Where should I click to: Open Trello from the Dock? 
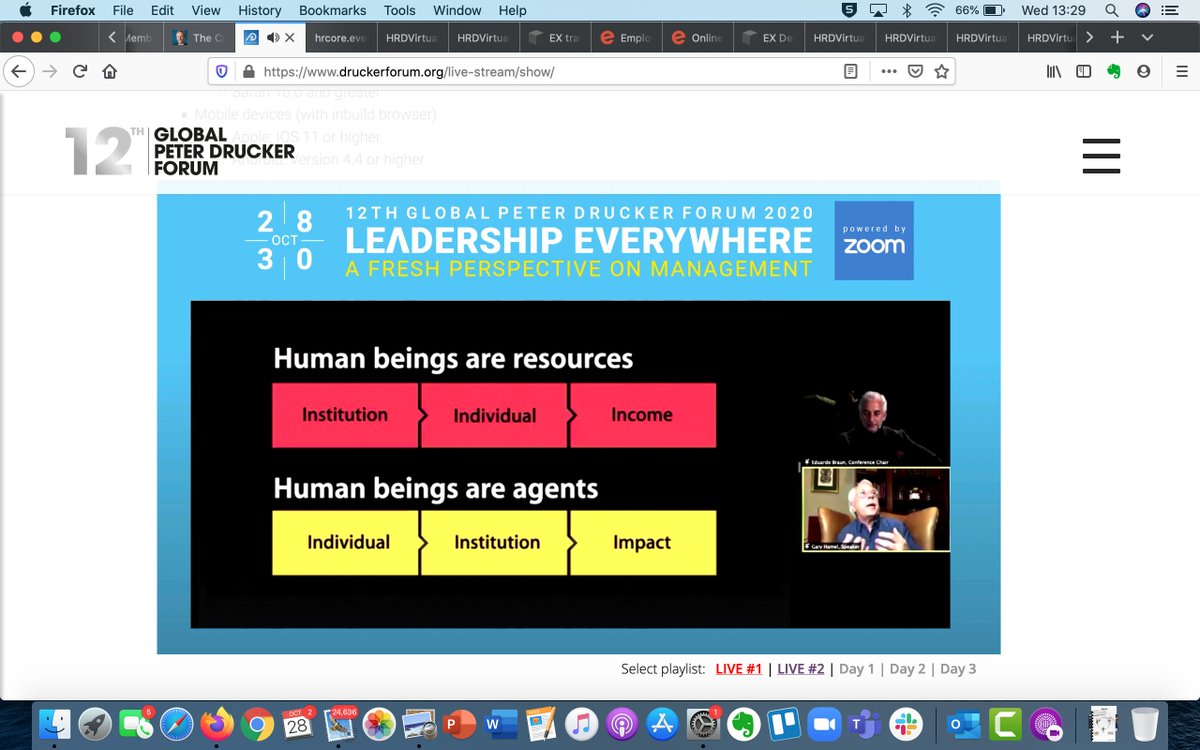(784, 723)
